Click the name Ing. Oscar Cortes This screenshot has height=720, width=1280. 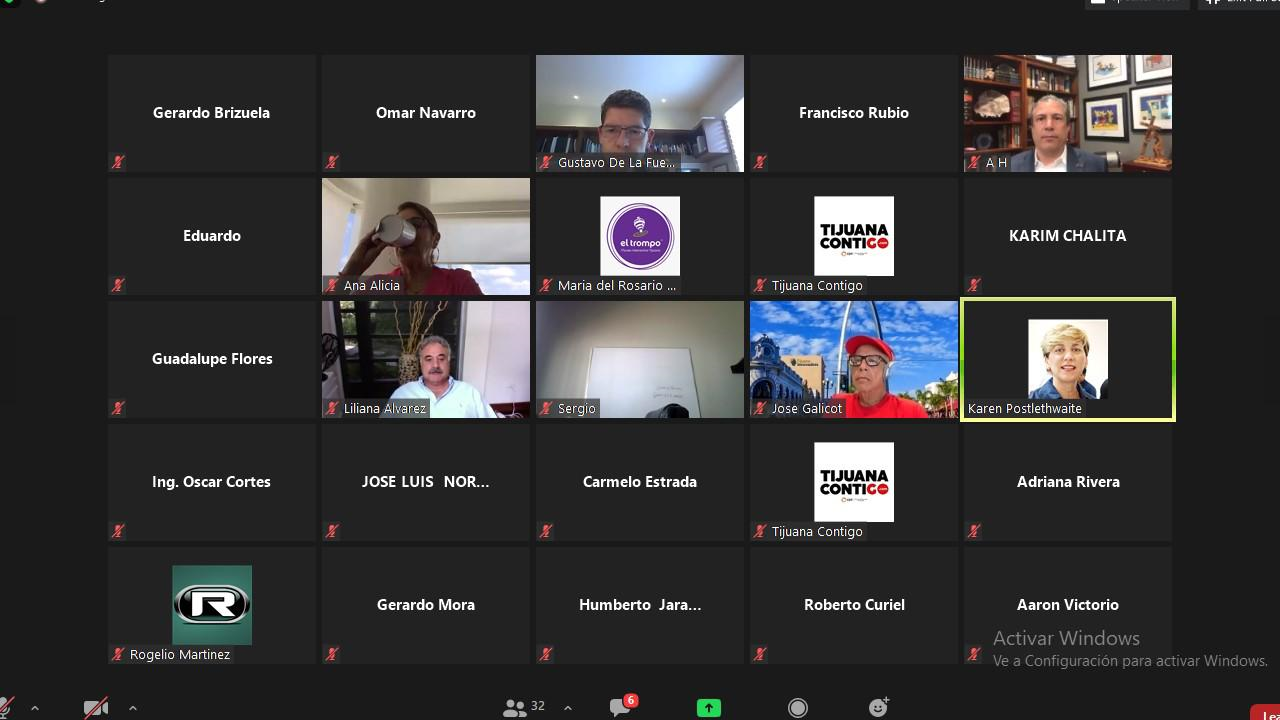coord(212,482)
